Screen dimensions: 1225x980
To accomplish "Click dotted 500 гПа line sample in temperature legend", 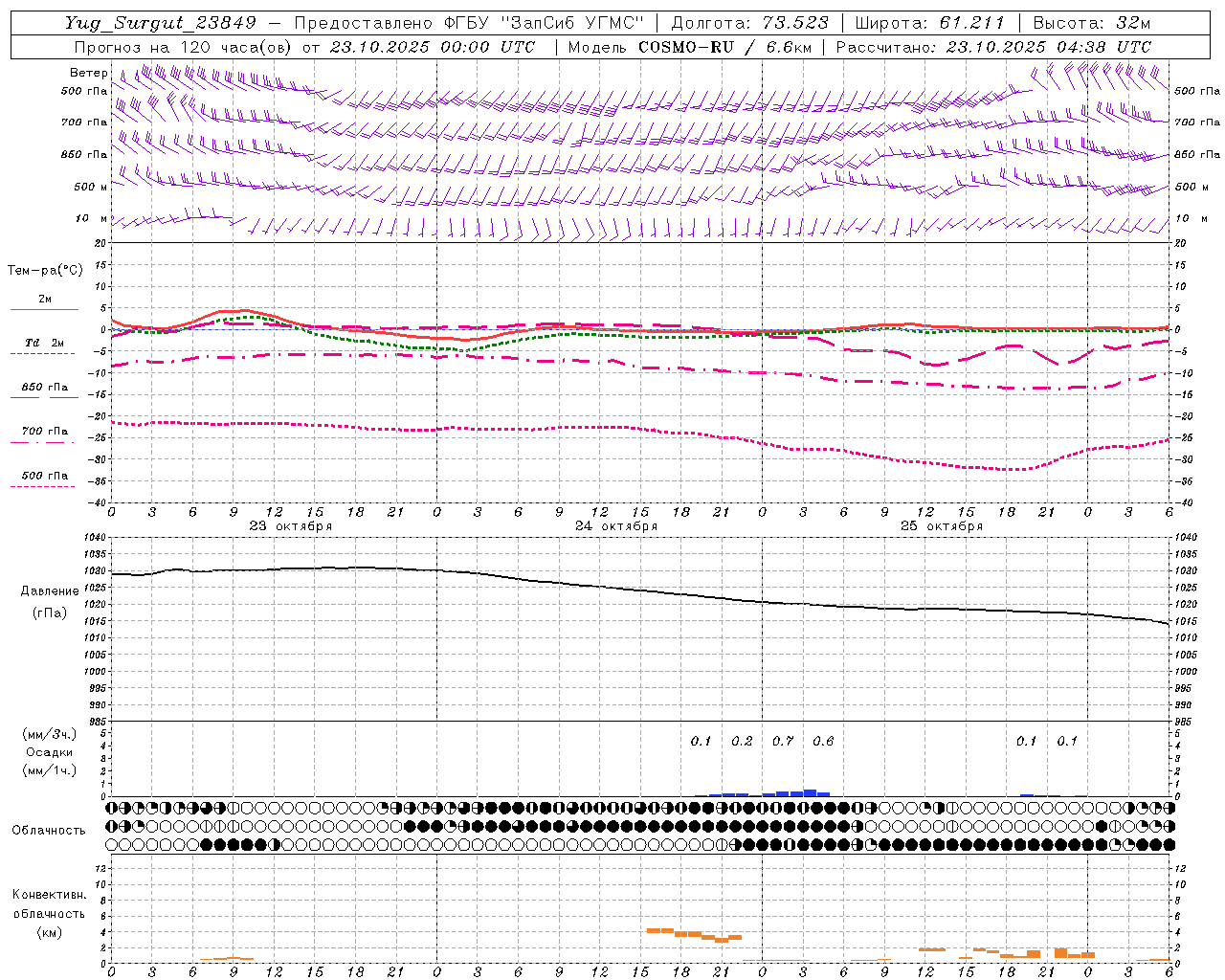I will (x=43, y=486).
